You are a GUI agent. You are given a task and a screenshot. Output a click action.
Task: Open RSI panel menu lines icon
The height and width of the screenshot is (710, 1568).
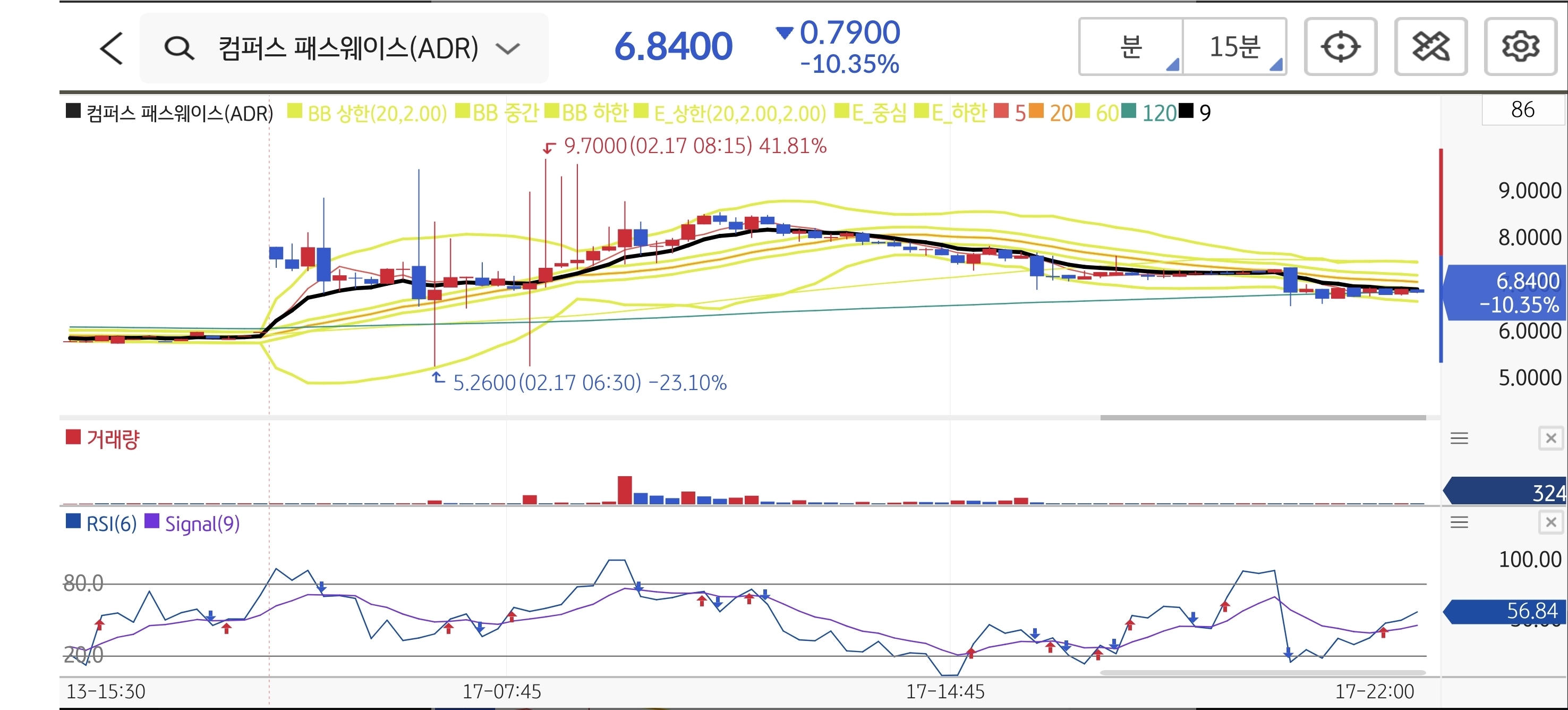click(x=1459, y=522)
